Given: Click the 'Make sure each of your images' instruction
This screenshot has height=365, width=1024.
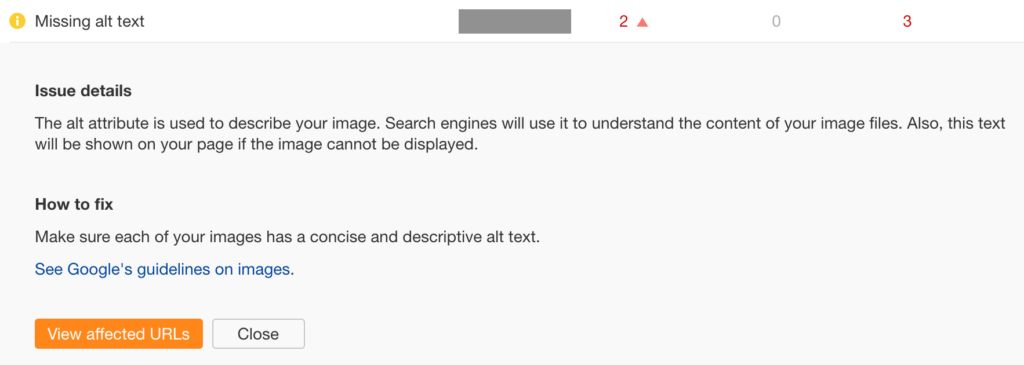Looking at the screenshot, I should point(287,236).
